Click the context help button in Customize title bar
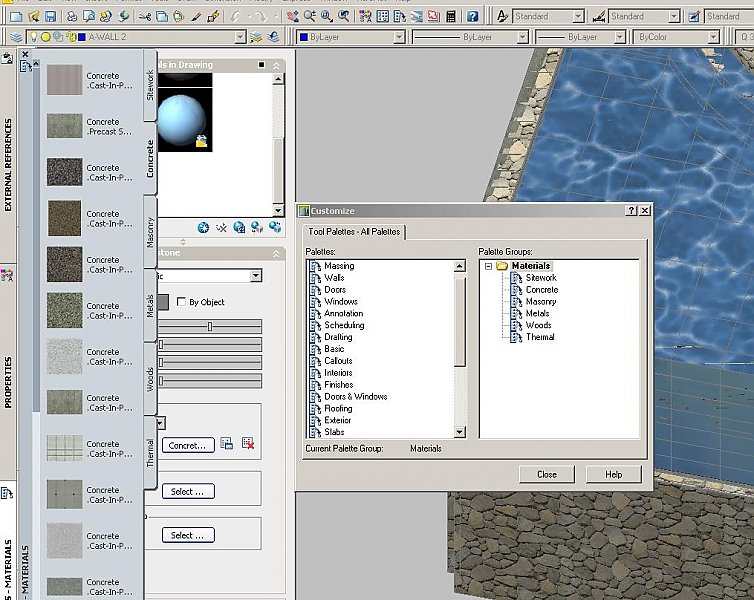 pos(631,211)
